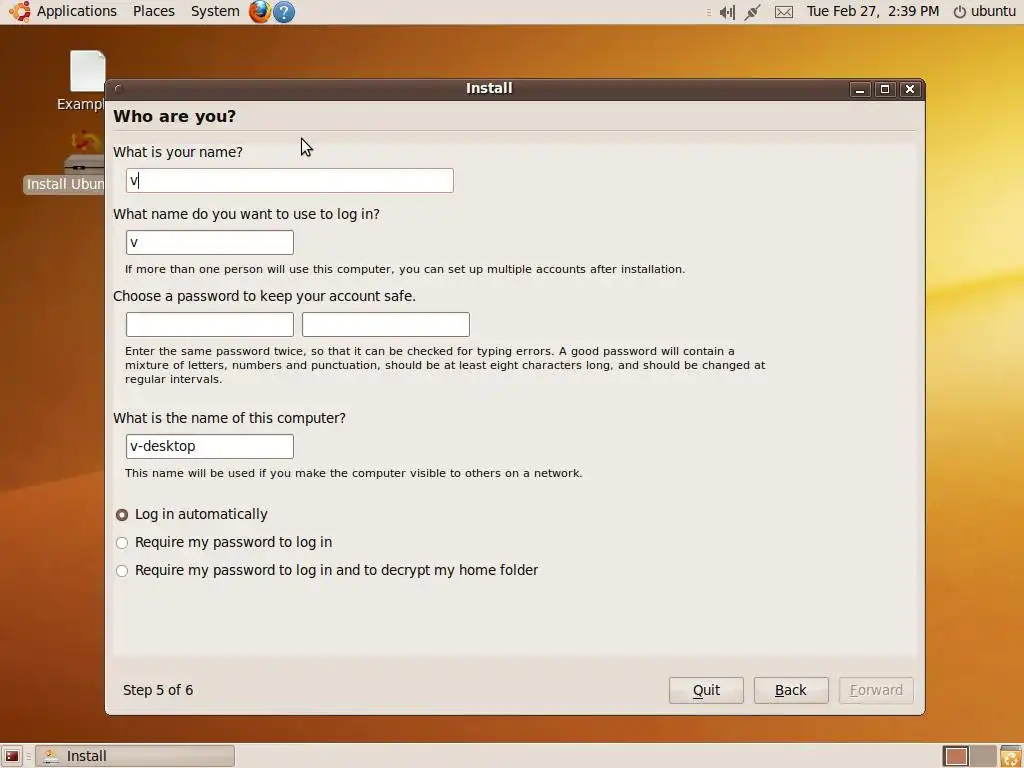Click the 'Step 5 of 6' text

click(x=158, y=690)
